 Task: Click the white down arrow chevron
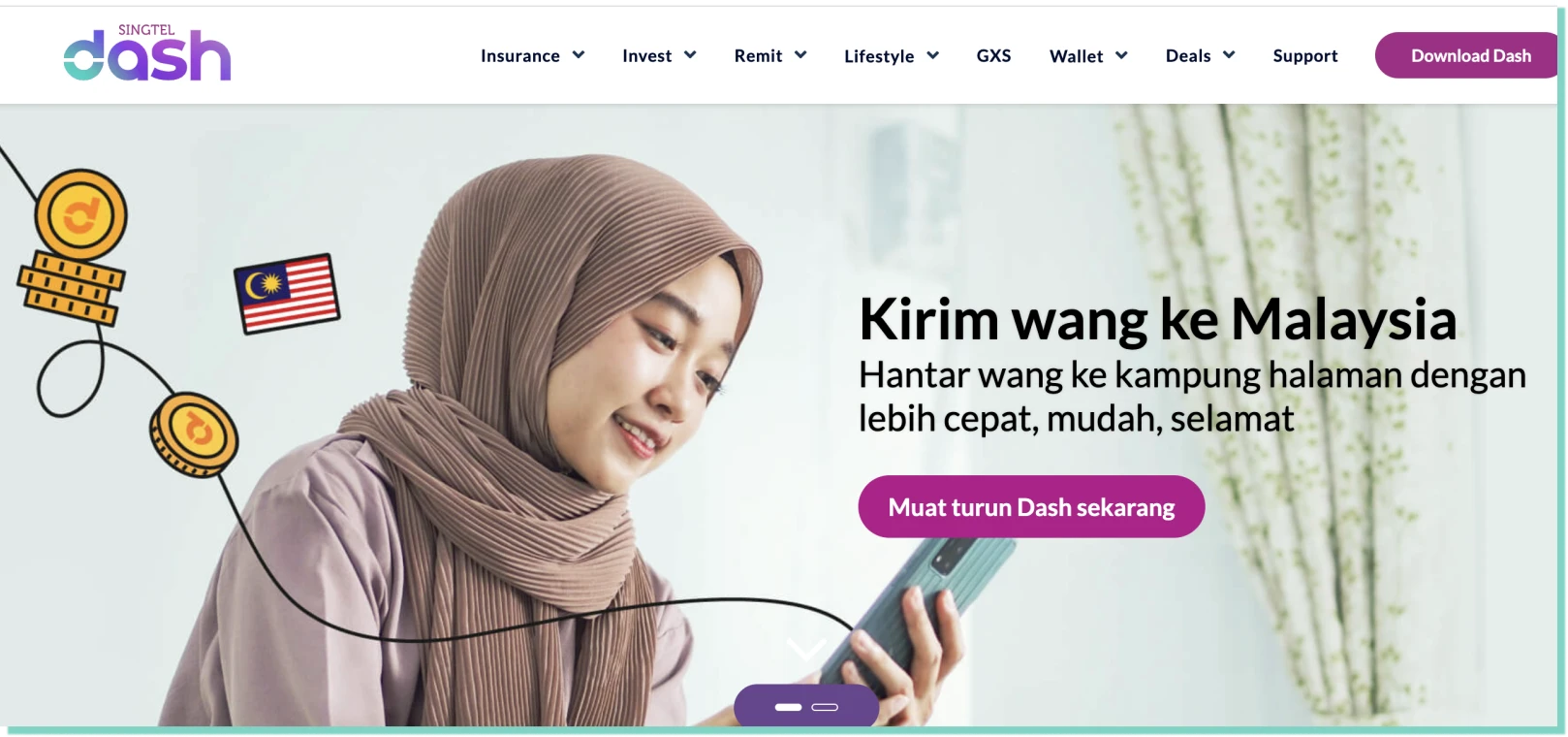[x=806, y=648]
